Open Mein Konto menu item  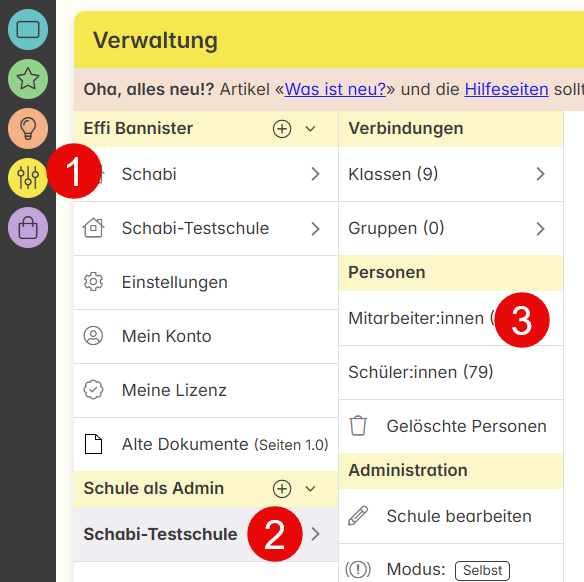(x=206, y=336)
